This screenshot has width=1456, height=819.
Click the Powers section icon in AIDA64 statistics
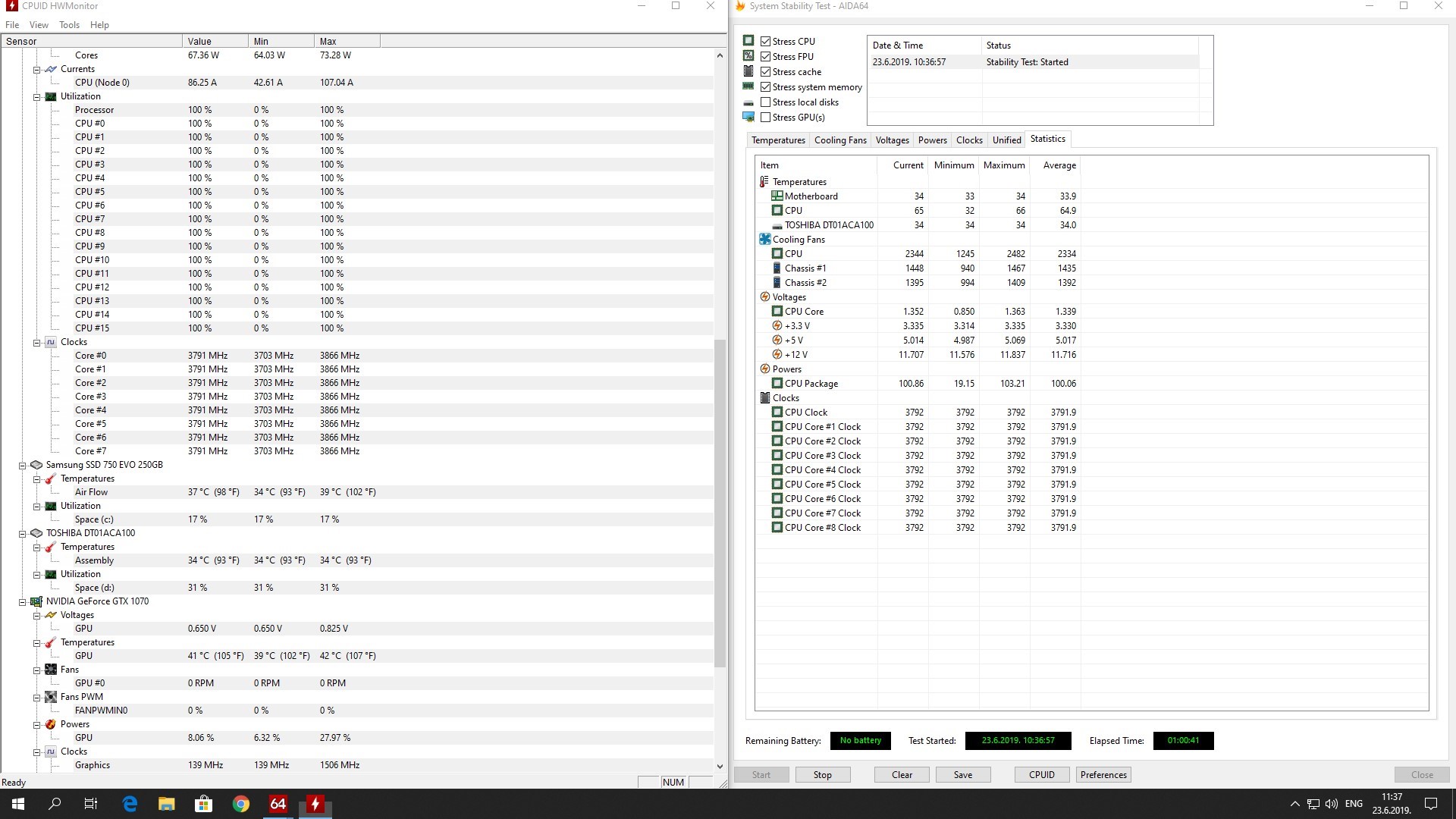point(764,369)
